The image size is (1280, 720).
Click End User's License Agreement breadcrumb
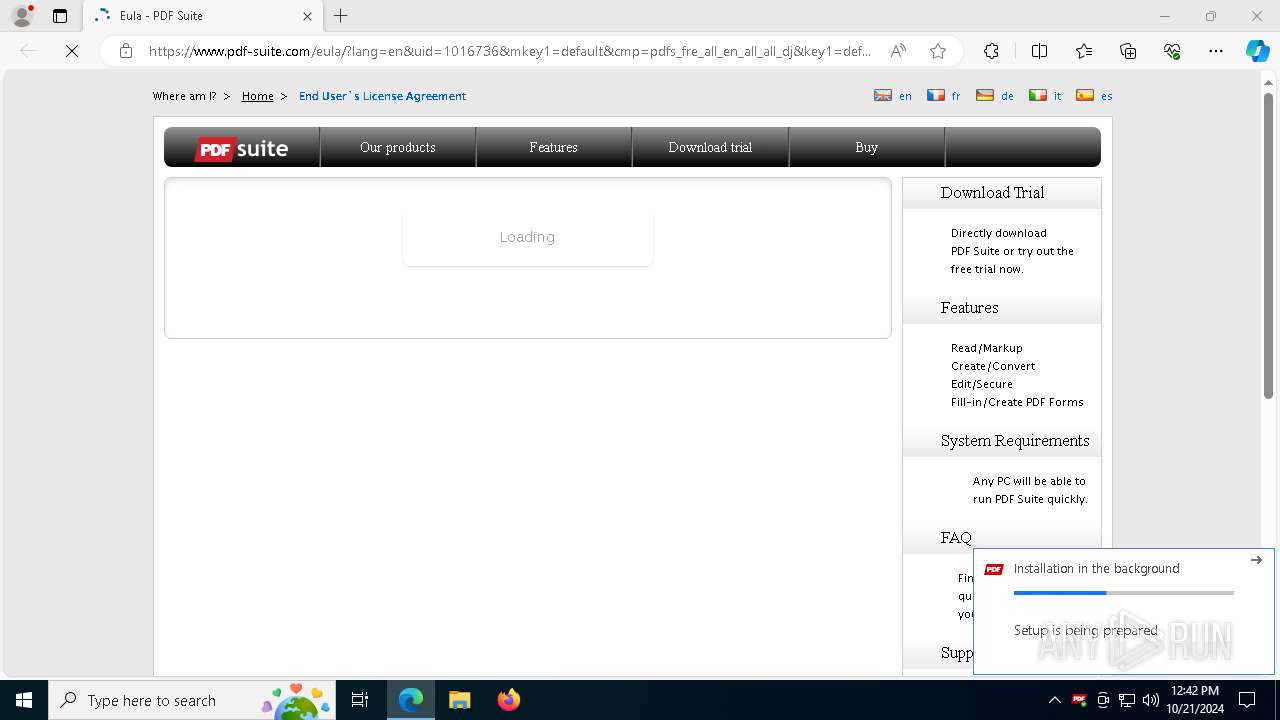point(382,96)
